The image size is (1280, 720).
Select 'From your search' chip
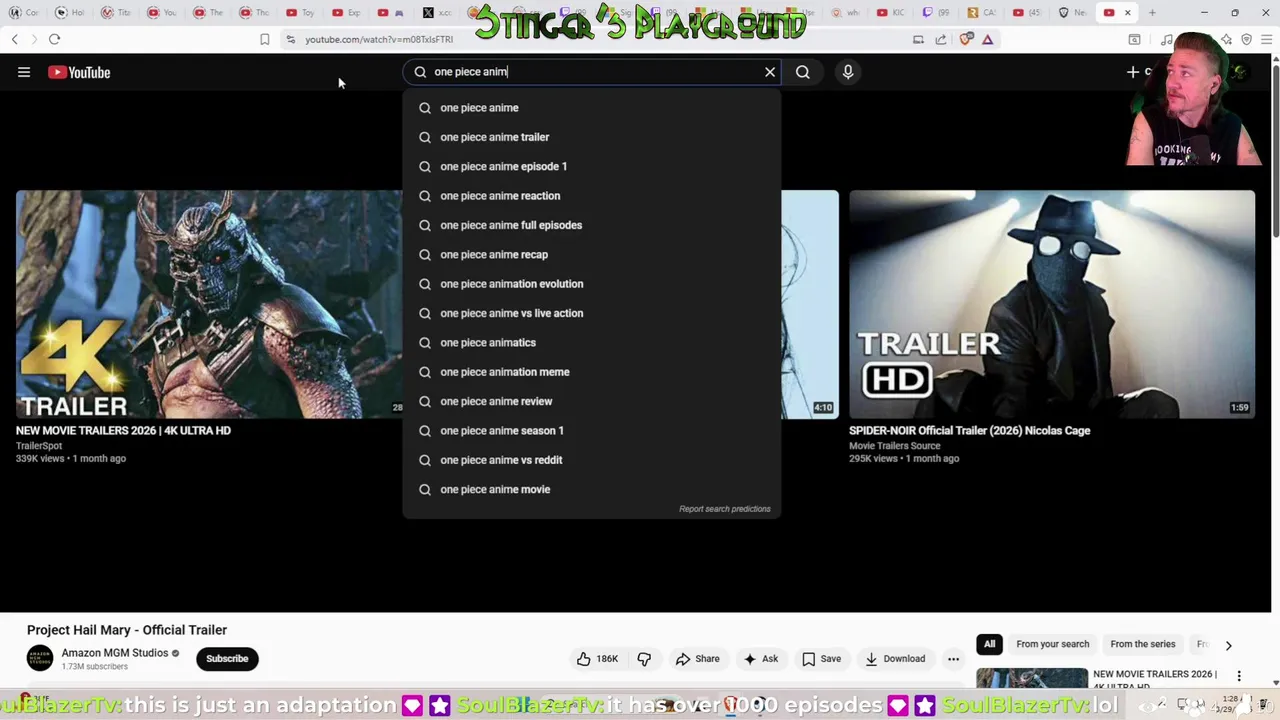1053,644
